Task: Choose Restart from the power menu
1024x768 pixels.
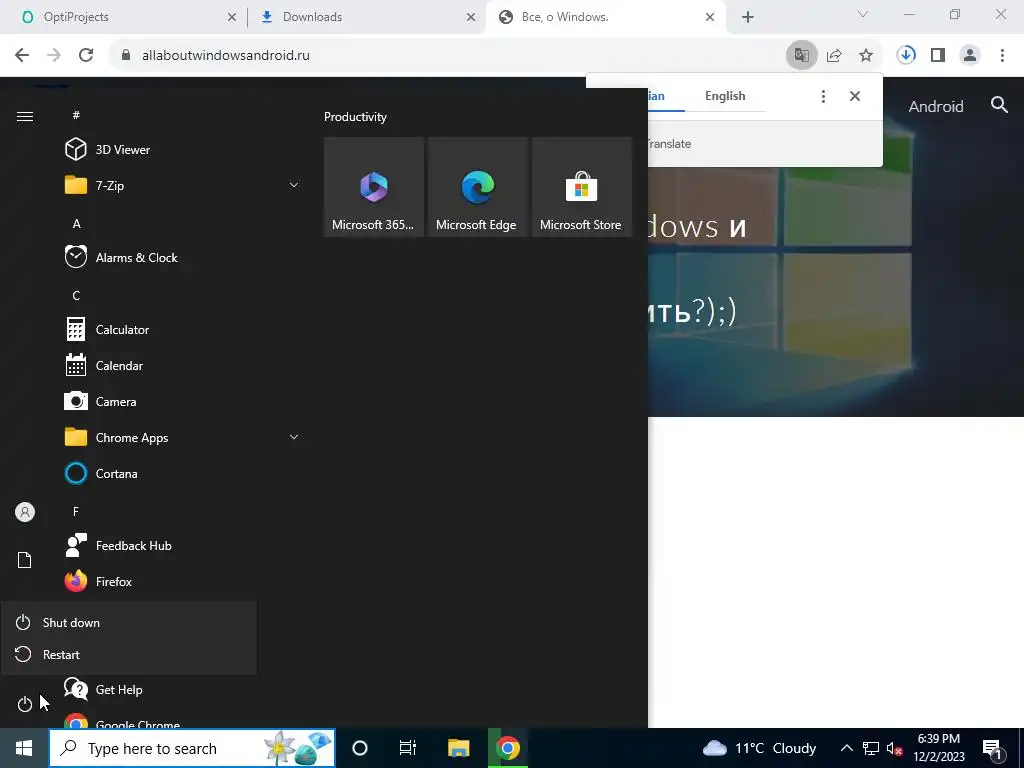Action: pyautogui.click(x=129, y=654)
